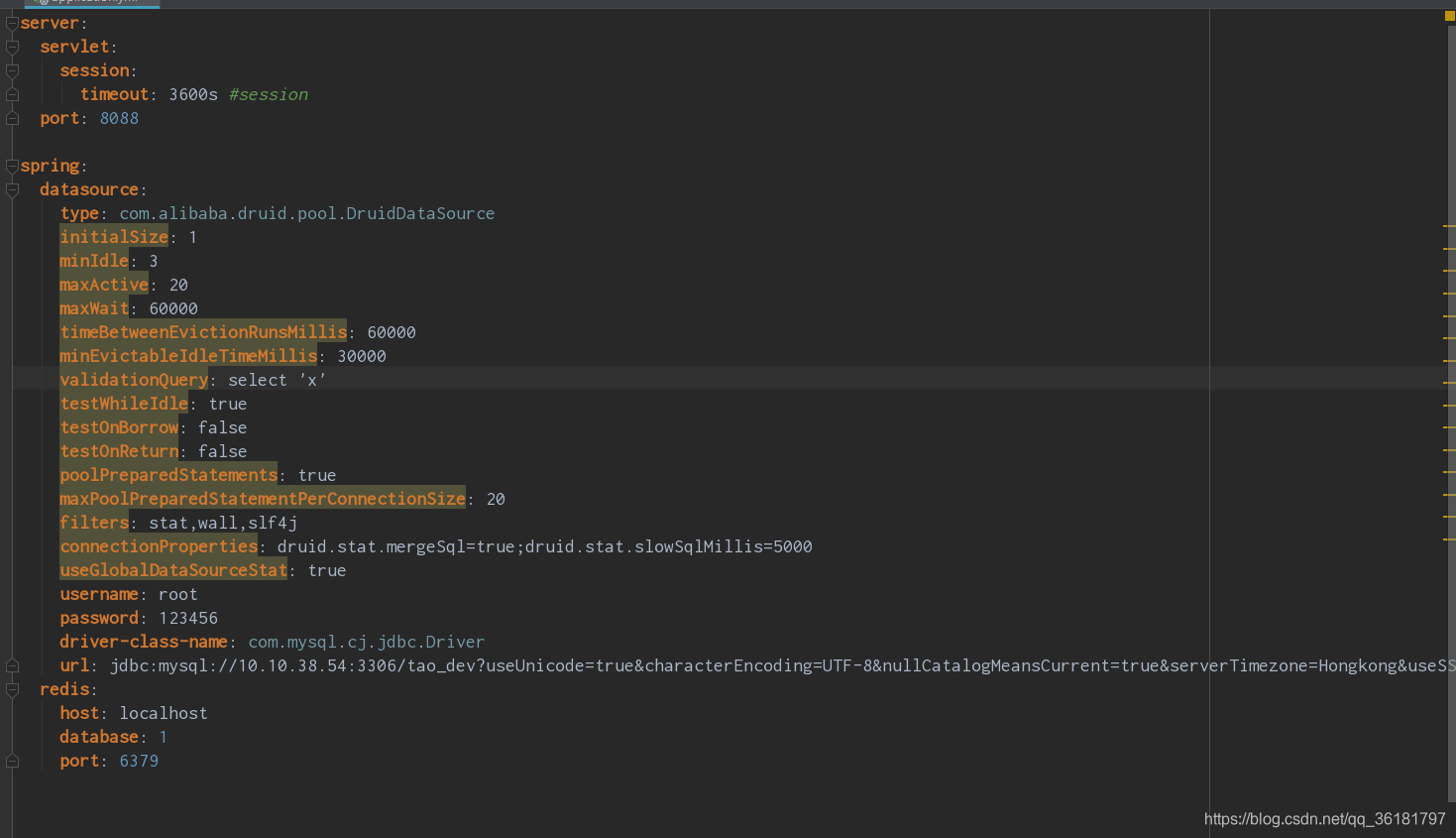Image resolution: width=1456 pixels, height=838 pixels.
Task: Click the jdbc:mysql url value
Action: [x=781, y=665]
